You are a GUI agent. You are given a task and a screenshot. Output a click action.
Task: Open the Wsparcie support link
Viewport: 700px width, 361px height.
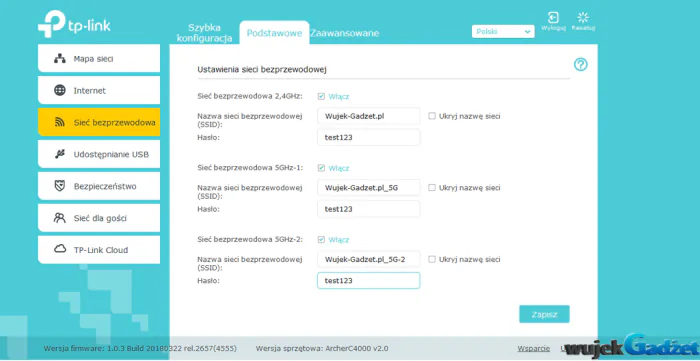pyautogui.click(x=533, y=349)
